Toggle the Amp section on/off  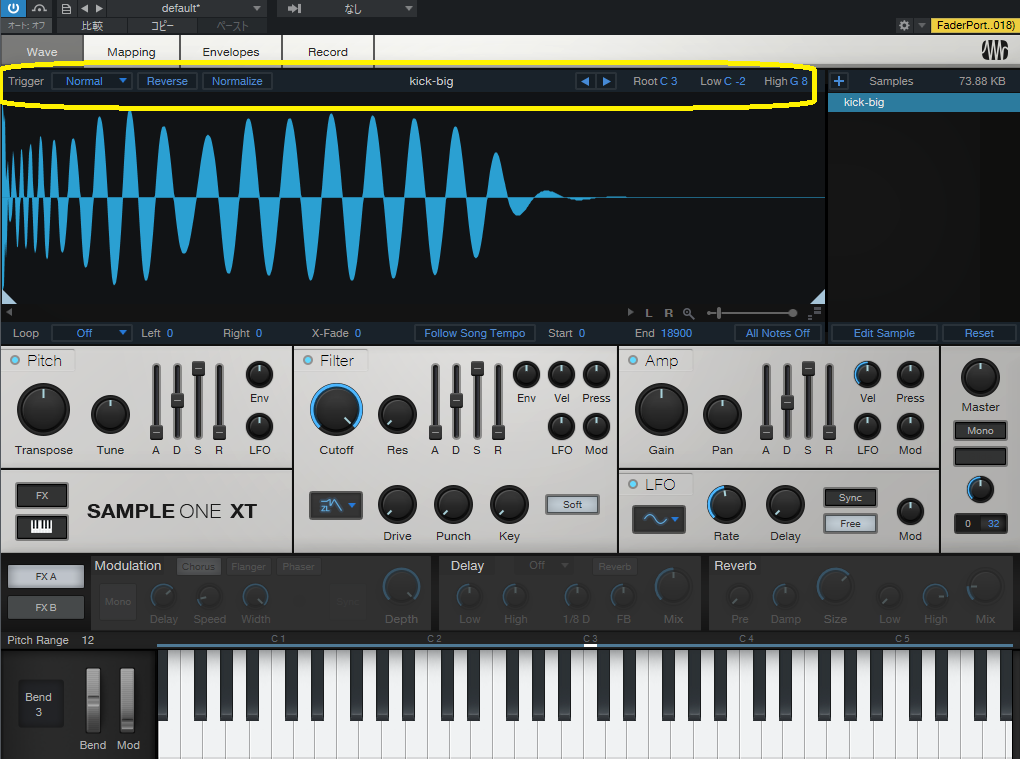click(633, 360)
